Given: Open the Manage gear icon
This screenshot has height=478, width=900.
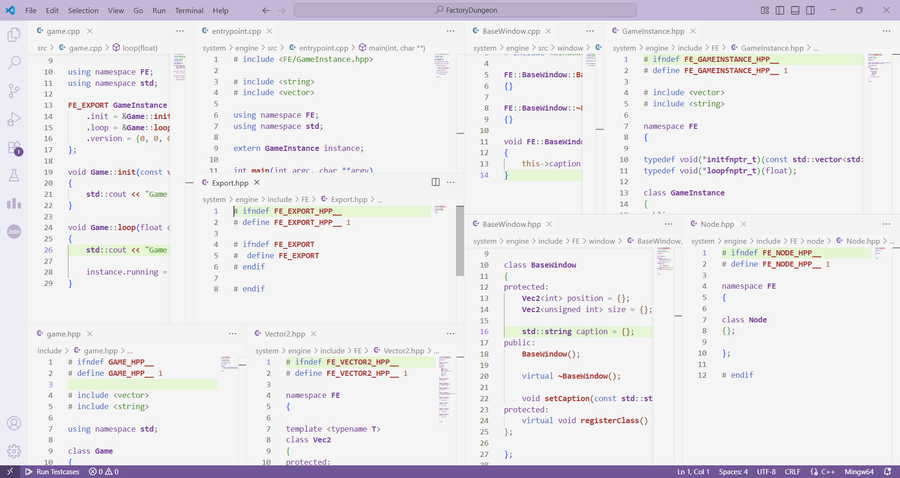Looking at the screenshot, I should point(14,452).
